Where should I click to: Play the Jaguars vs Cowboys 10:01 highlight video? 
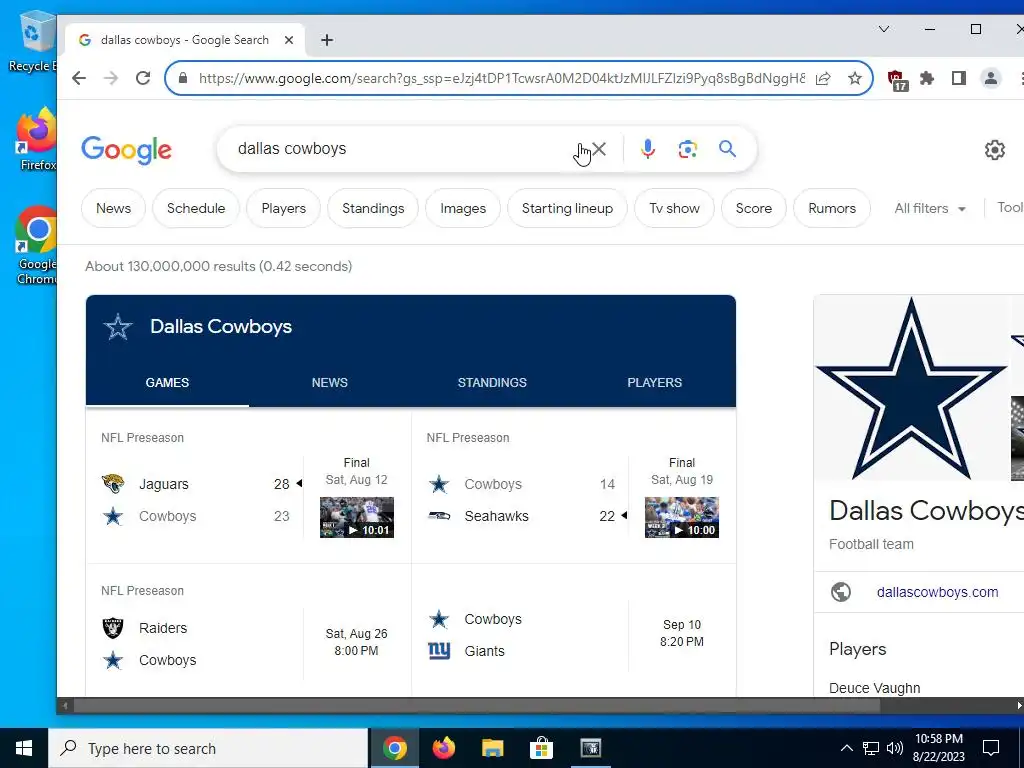coord(357,517)
